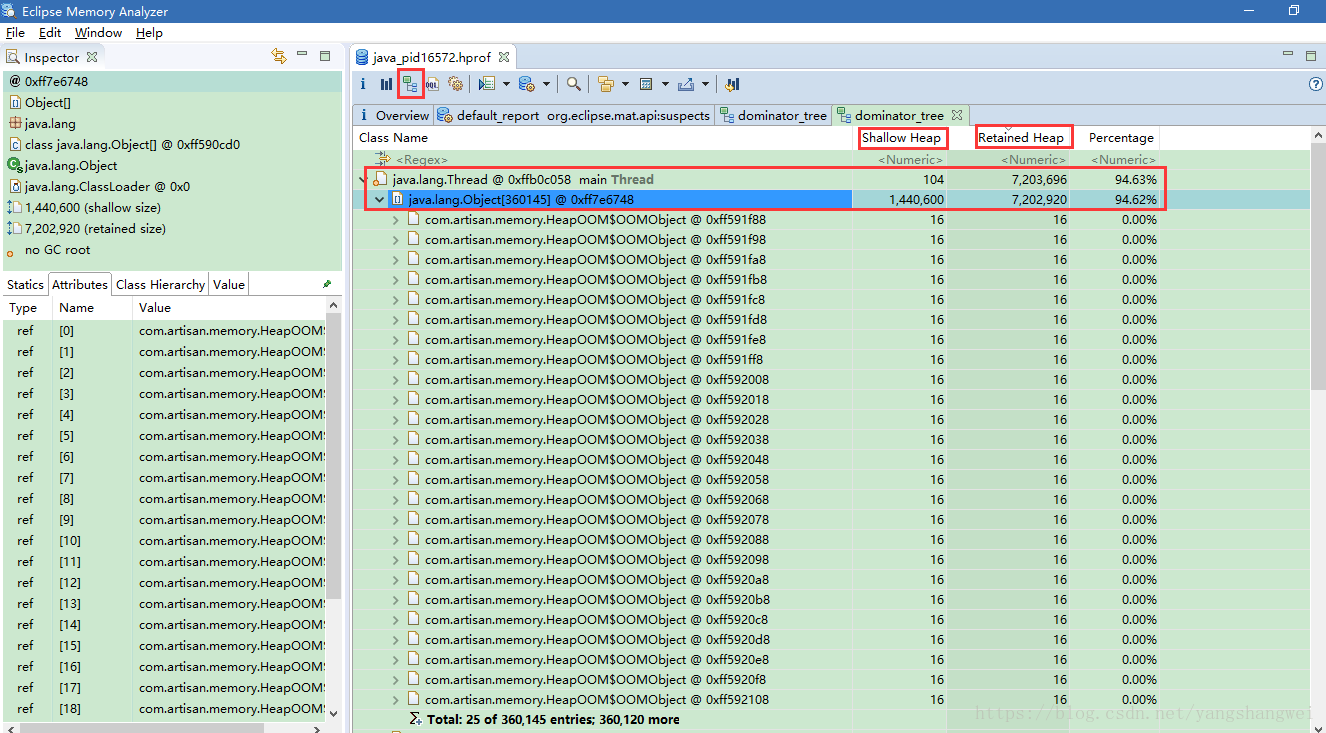Click the Total entries row to show more

tap(552, 719)
